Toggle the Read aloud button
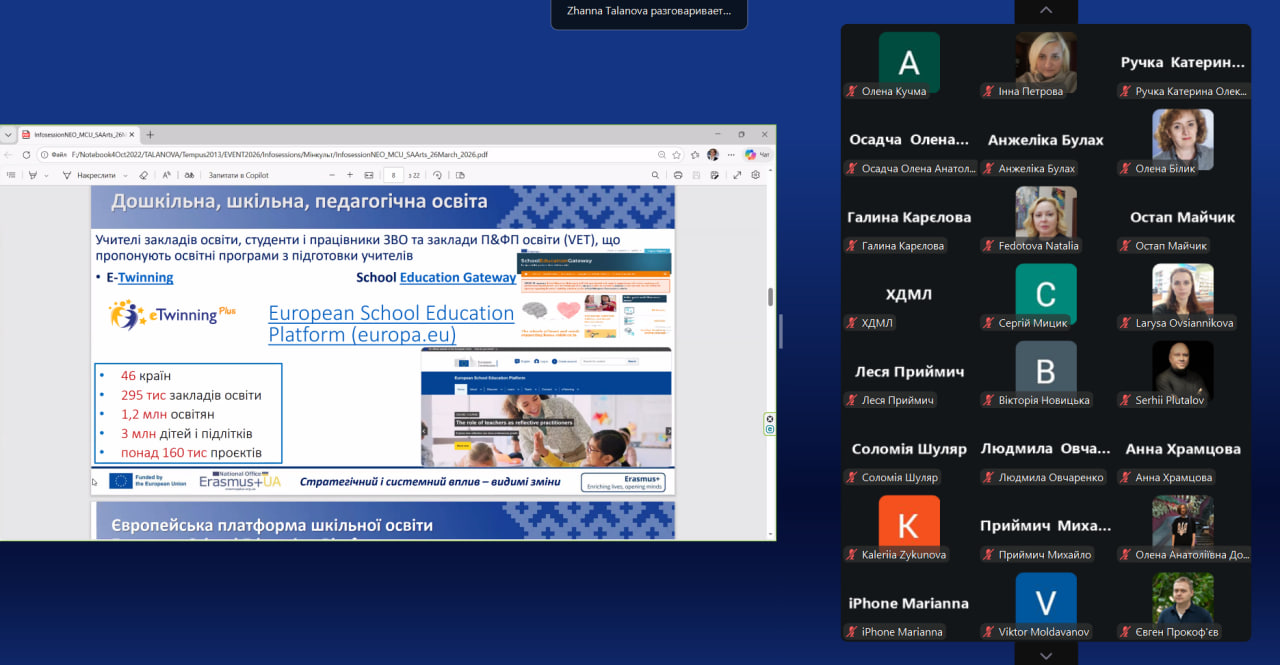Viewport: 1280px width, 665px height. 168,175
